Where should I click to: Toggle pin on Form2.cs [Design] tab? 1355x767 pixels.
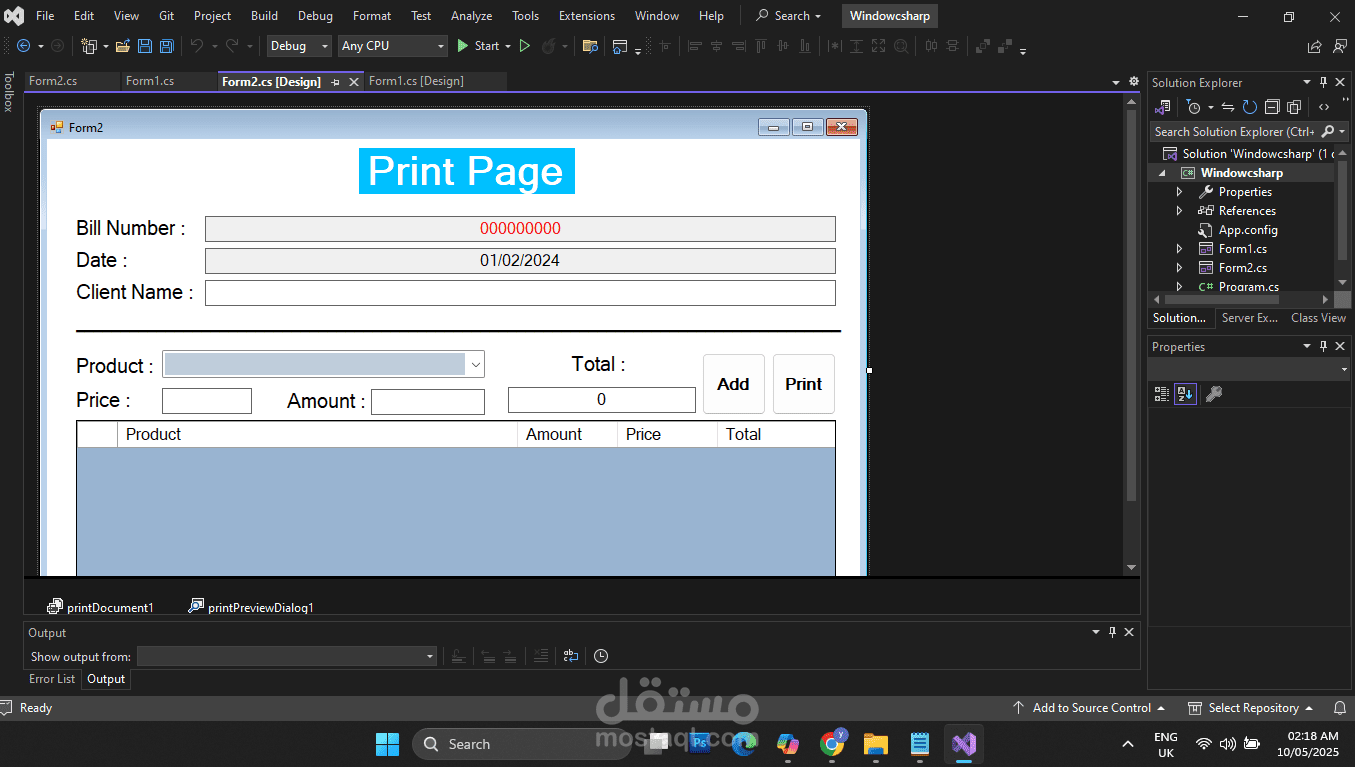pyautogui.click(x=335, y=82)
